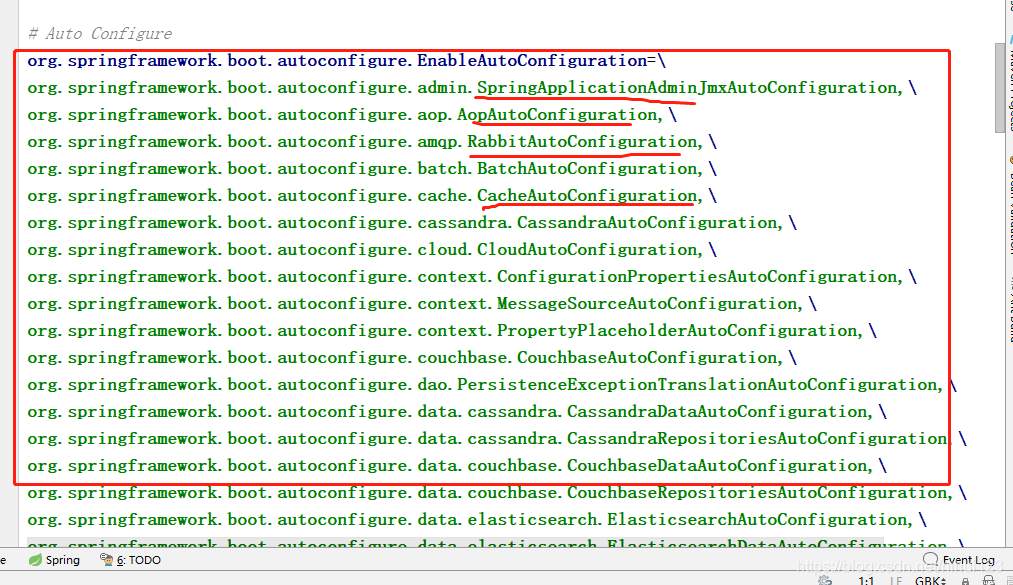Click the CouchbaseRepositoriesAutoConfiguration entry
1013x585 pixels.
[x=757, y=495]
